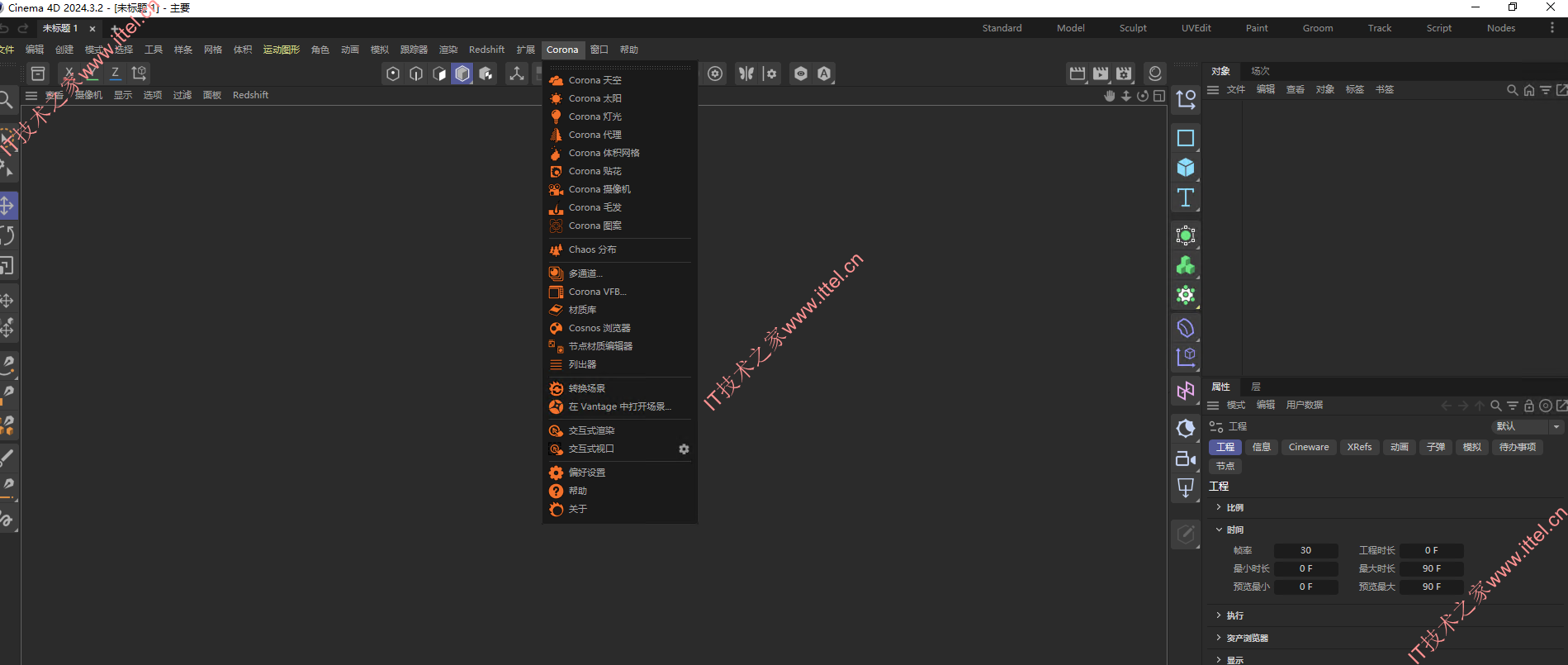Add a new project tab with plus

pyautogui.click(x=116, y=30)
